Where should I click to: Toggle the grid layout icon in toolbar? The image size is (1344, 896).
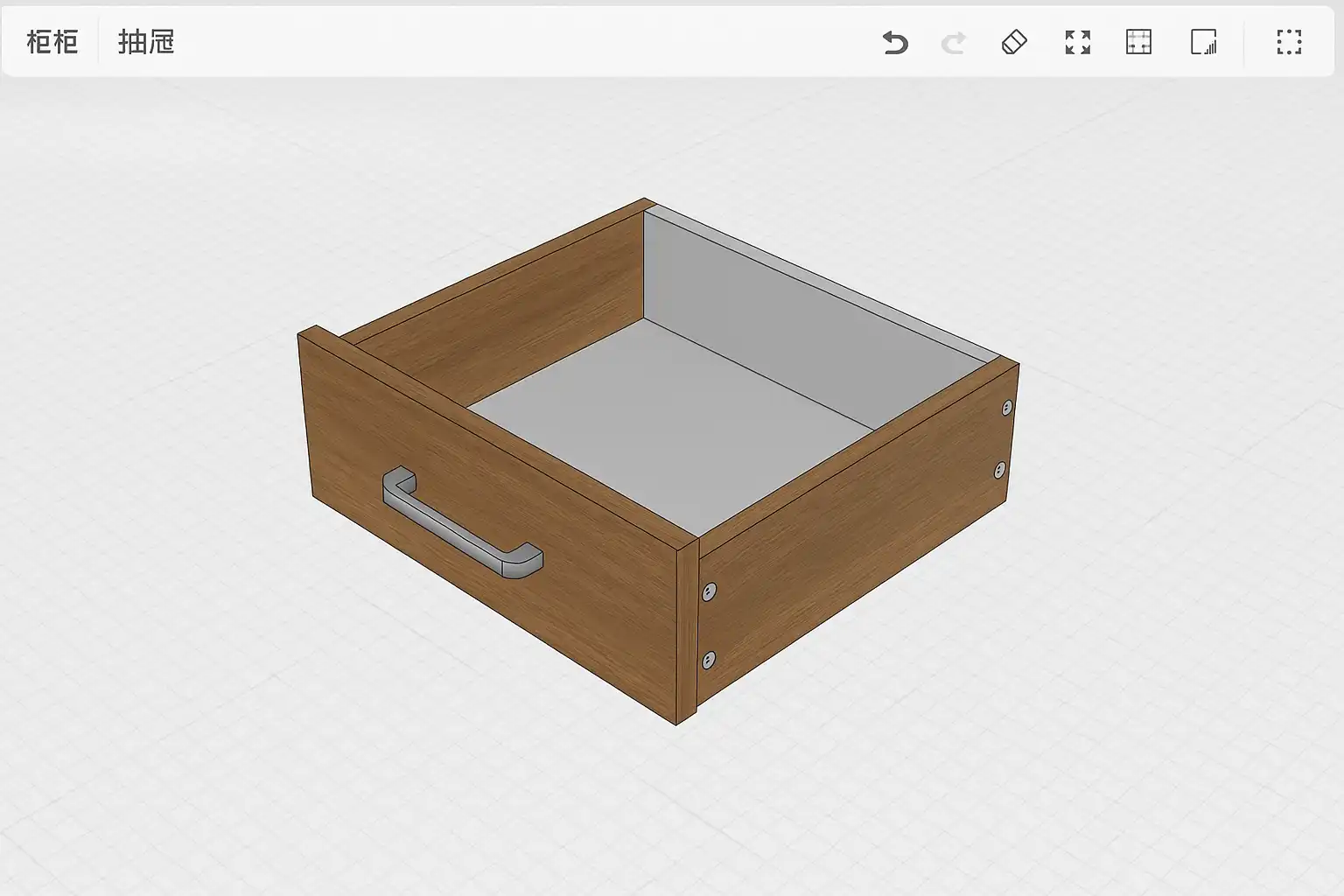1138,42
